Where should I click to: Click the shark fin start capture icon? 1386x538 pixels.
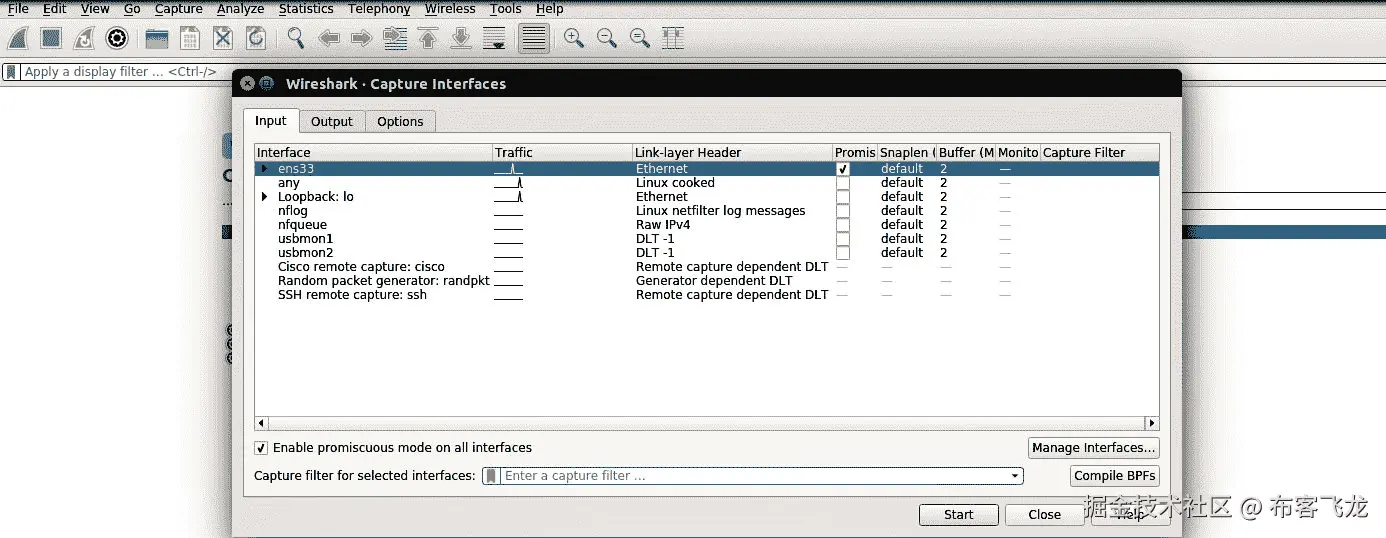(18, 38)
